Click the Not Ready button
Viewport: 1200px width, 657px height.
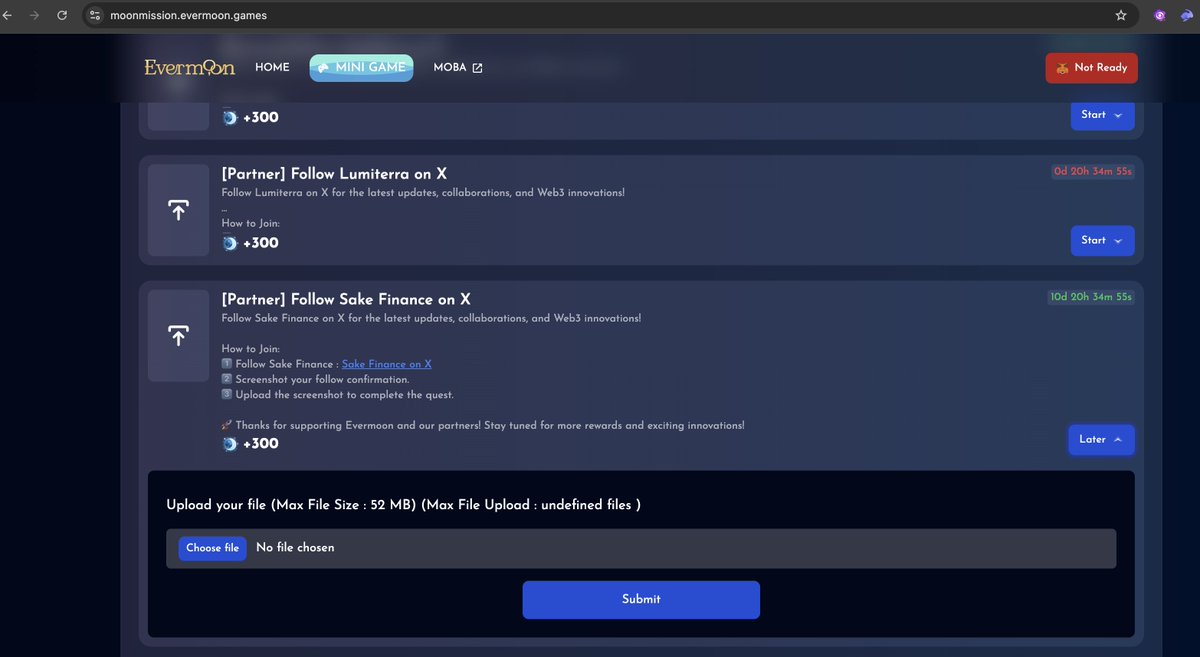[1092, 68]
